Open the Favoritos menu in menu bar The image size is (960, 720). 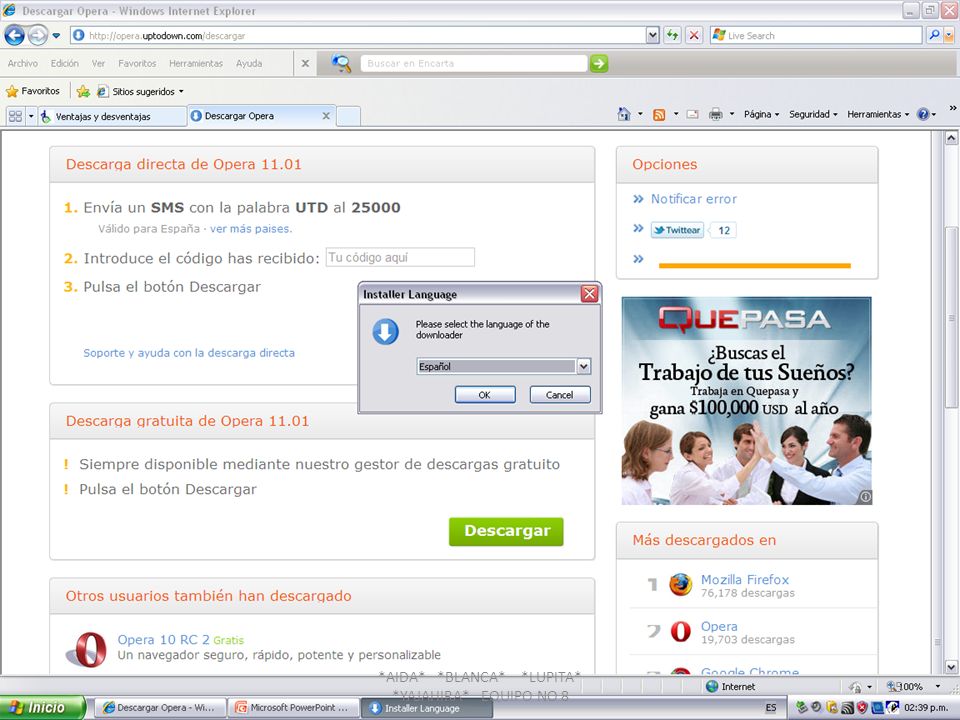tap(137, 63)
